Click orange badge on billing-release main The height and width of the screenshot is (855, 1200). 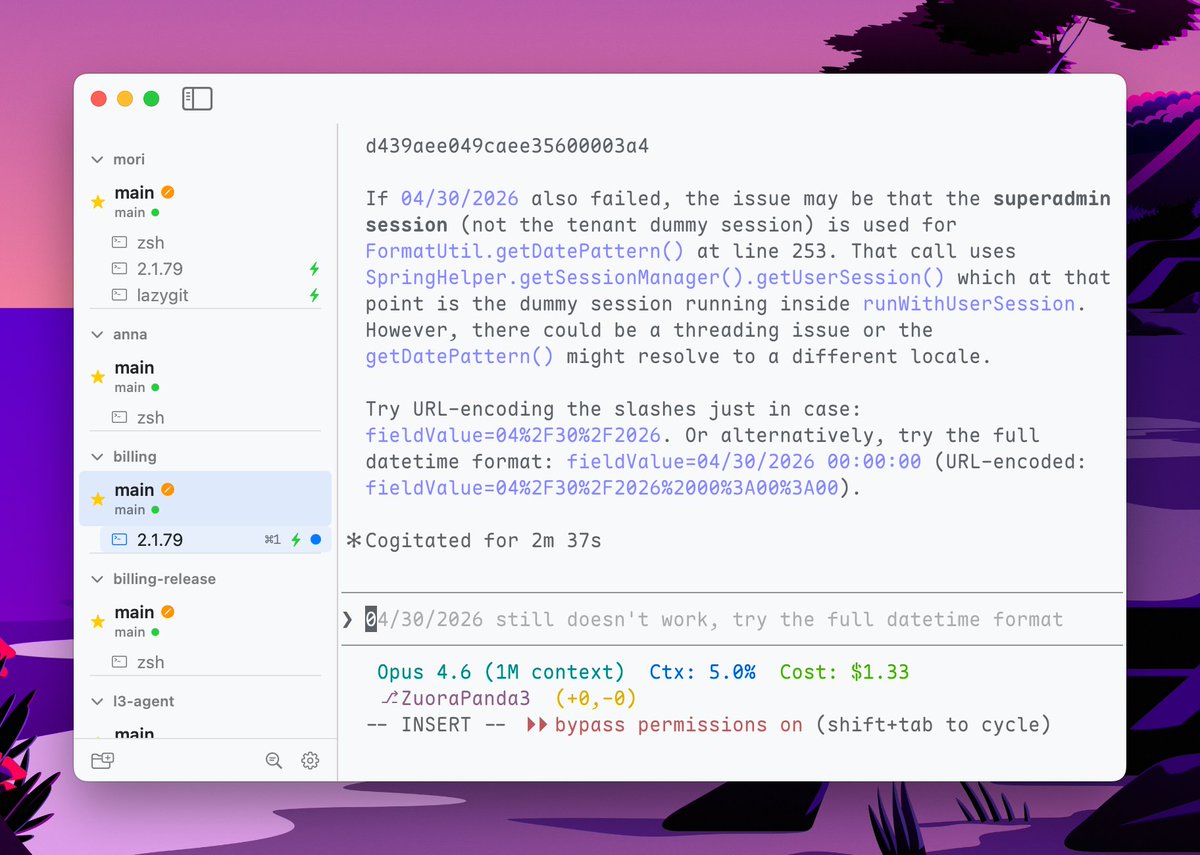168,611
